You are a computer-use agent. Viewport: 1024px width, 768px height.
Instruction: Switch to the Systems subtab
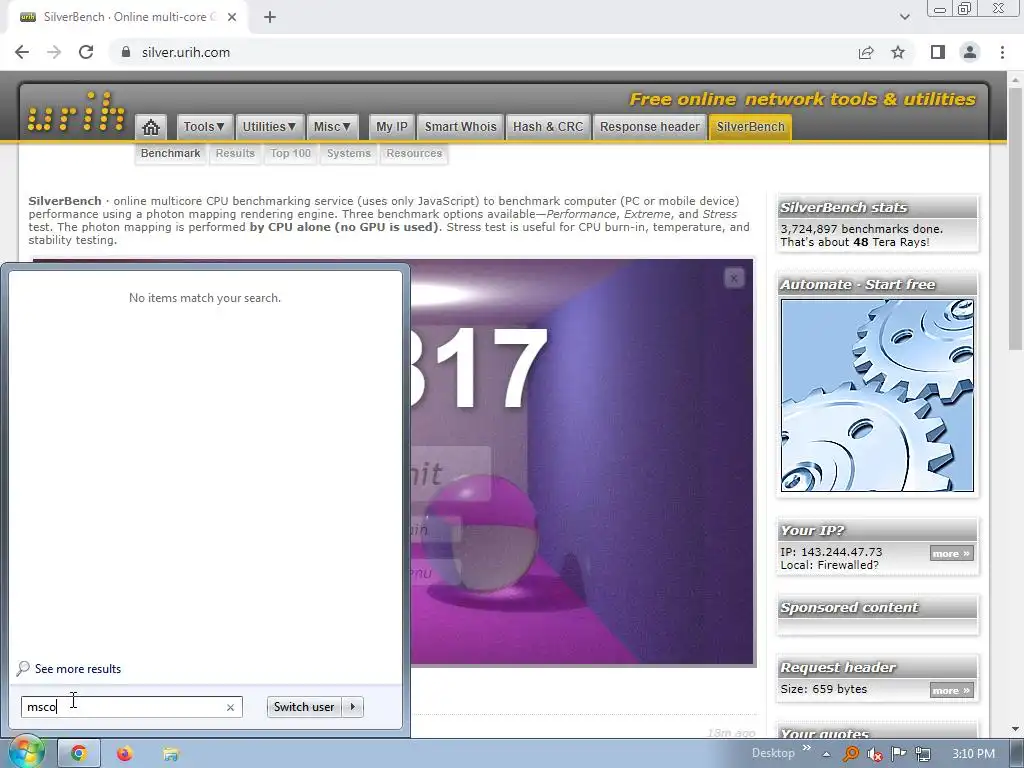coord(349,153)
